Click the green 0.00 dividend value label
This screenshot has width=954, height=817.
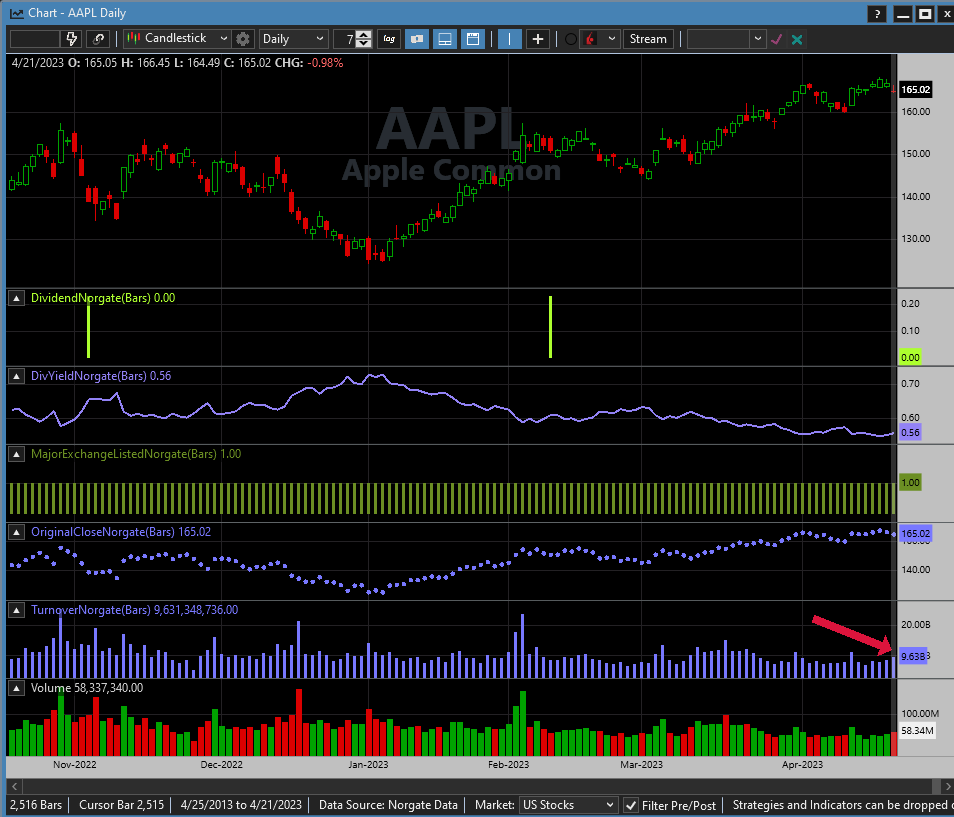910,357
